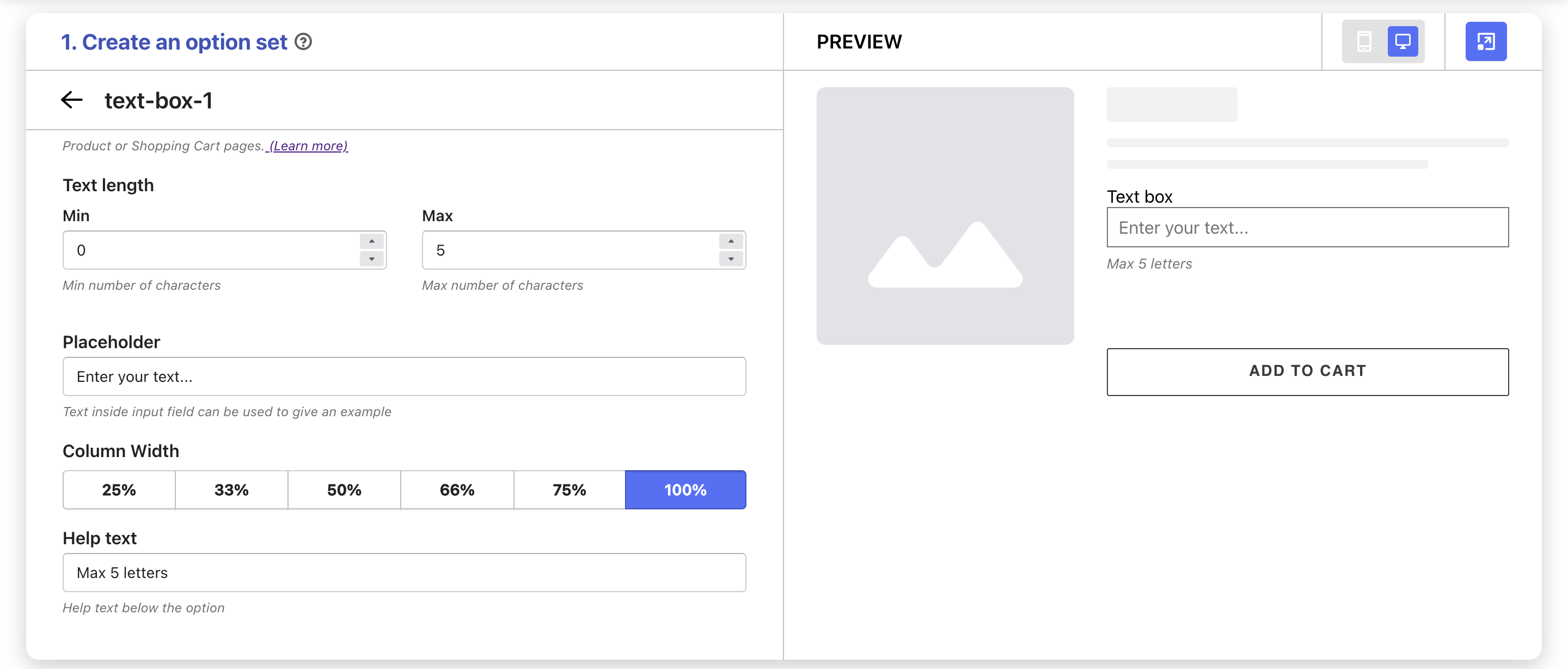This screenshot has width=1568, height=669.
Task: Open the Learn more link
Action: (x=309, y=146)
